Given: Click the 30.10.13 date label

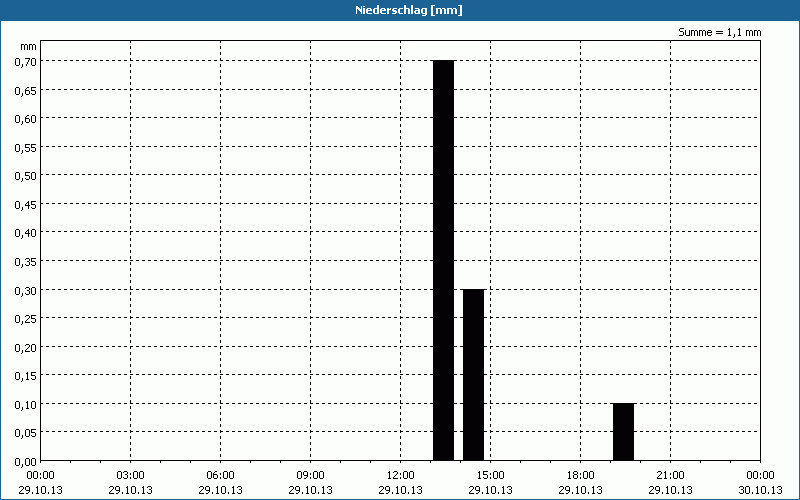Looking at the screenshot, I should click(x=760, y=490).
